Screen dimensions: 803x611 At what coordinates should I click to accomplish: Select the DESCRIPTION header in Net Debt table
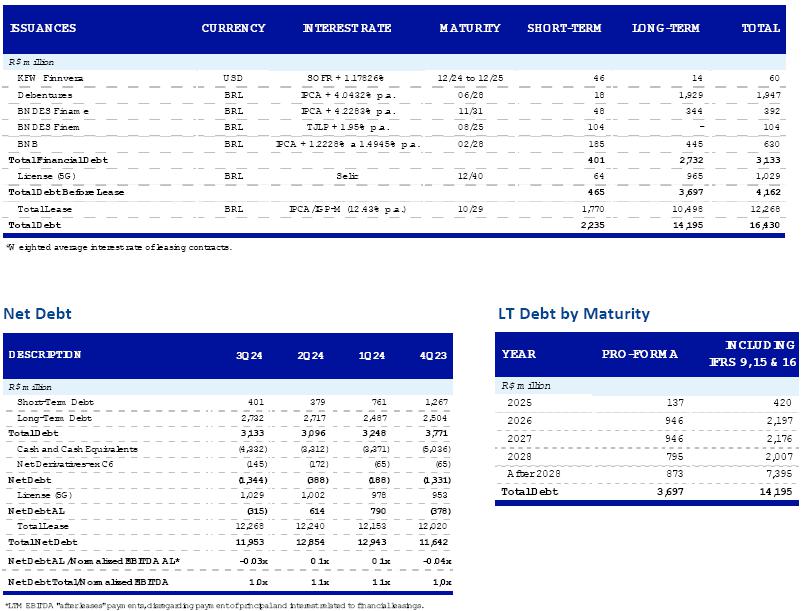click(44, 354)
